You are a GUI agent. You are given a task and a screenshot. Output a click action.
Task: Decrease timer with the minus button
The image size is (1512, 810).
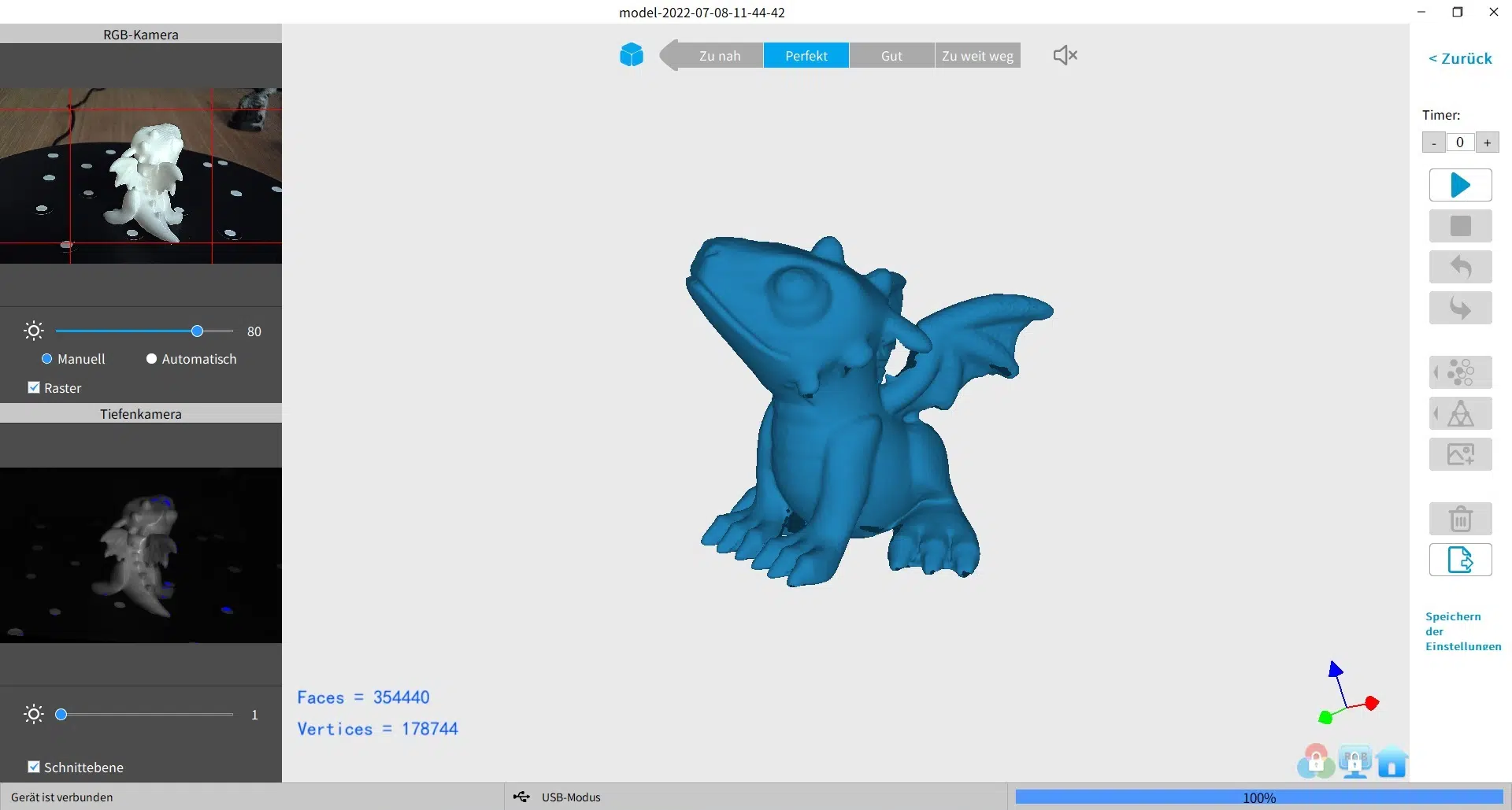pos(1433,142)
